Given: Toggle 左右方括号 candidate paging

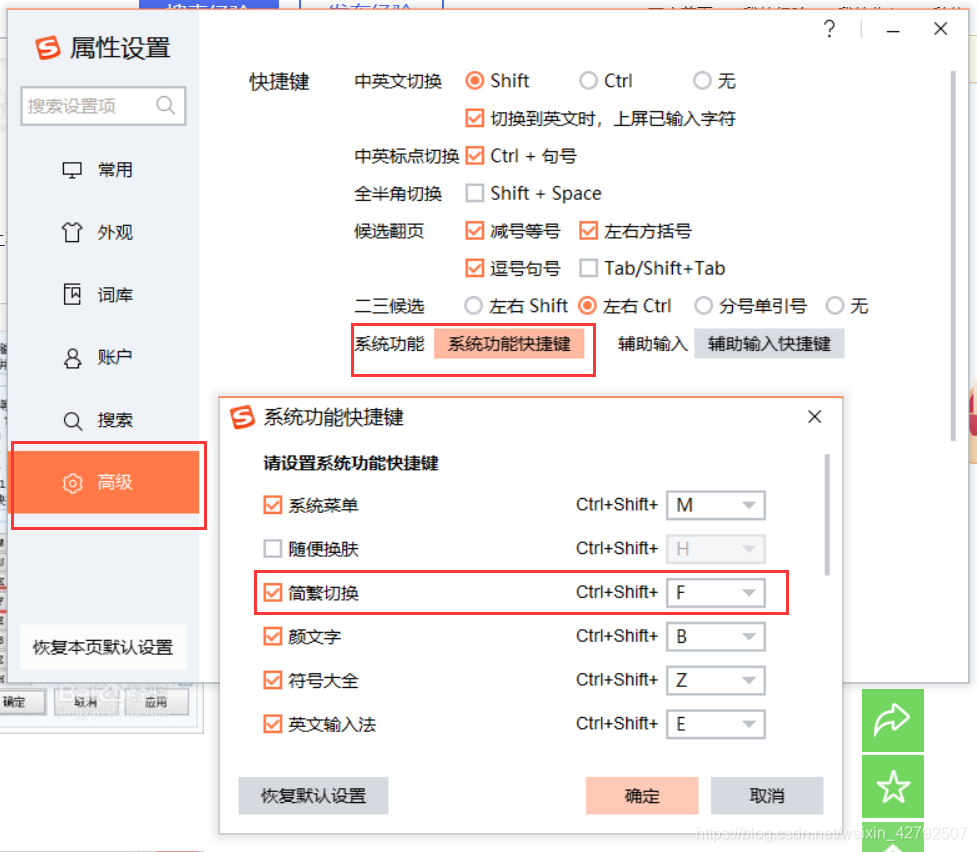Looking at the screenshot, I should 588,231.
